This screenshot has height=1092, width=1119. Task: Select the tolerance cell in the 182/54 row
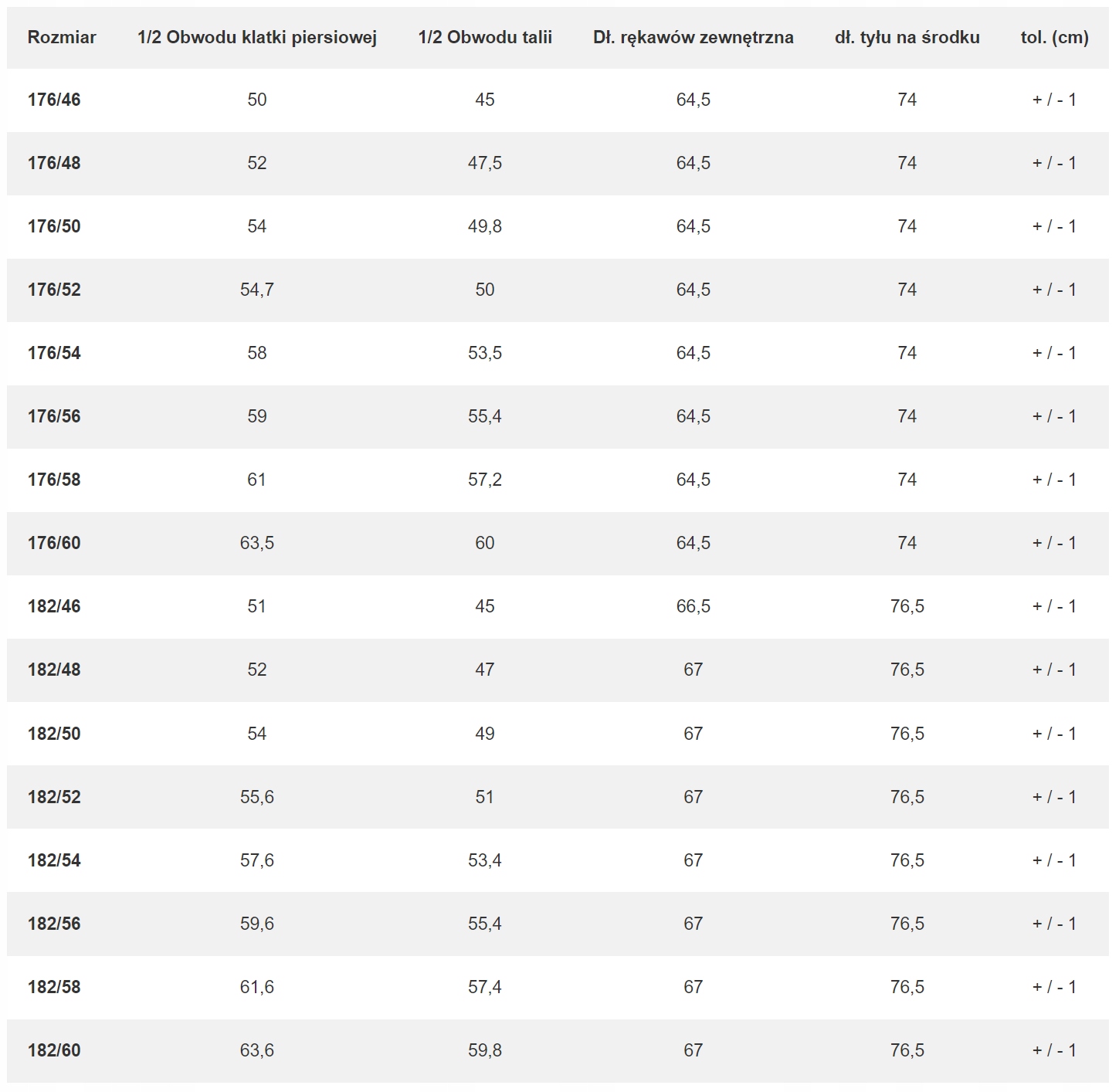pyautogui.click(x=1054, y=860)
